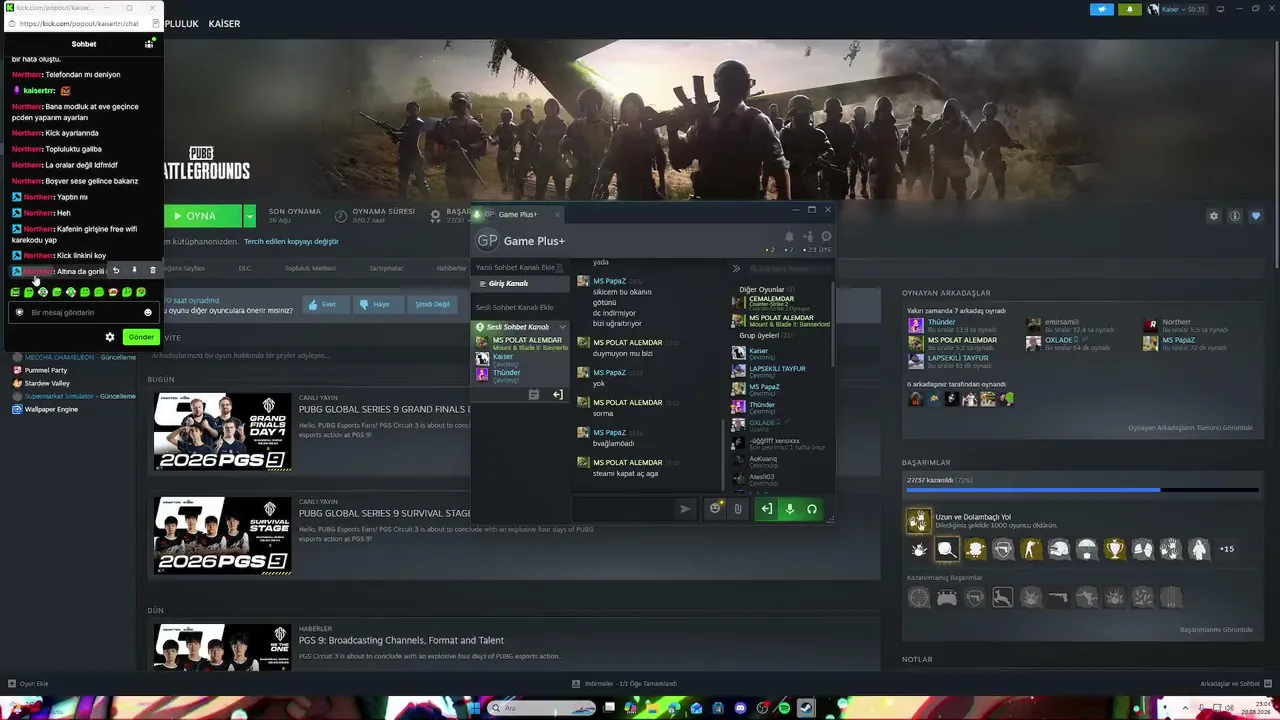Click the Tercih edilen kopyayı değiştir link
The height and width of the screenshot is (720, 1280).
292,241
